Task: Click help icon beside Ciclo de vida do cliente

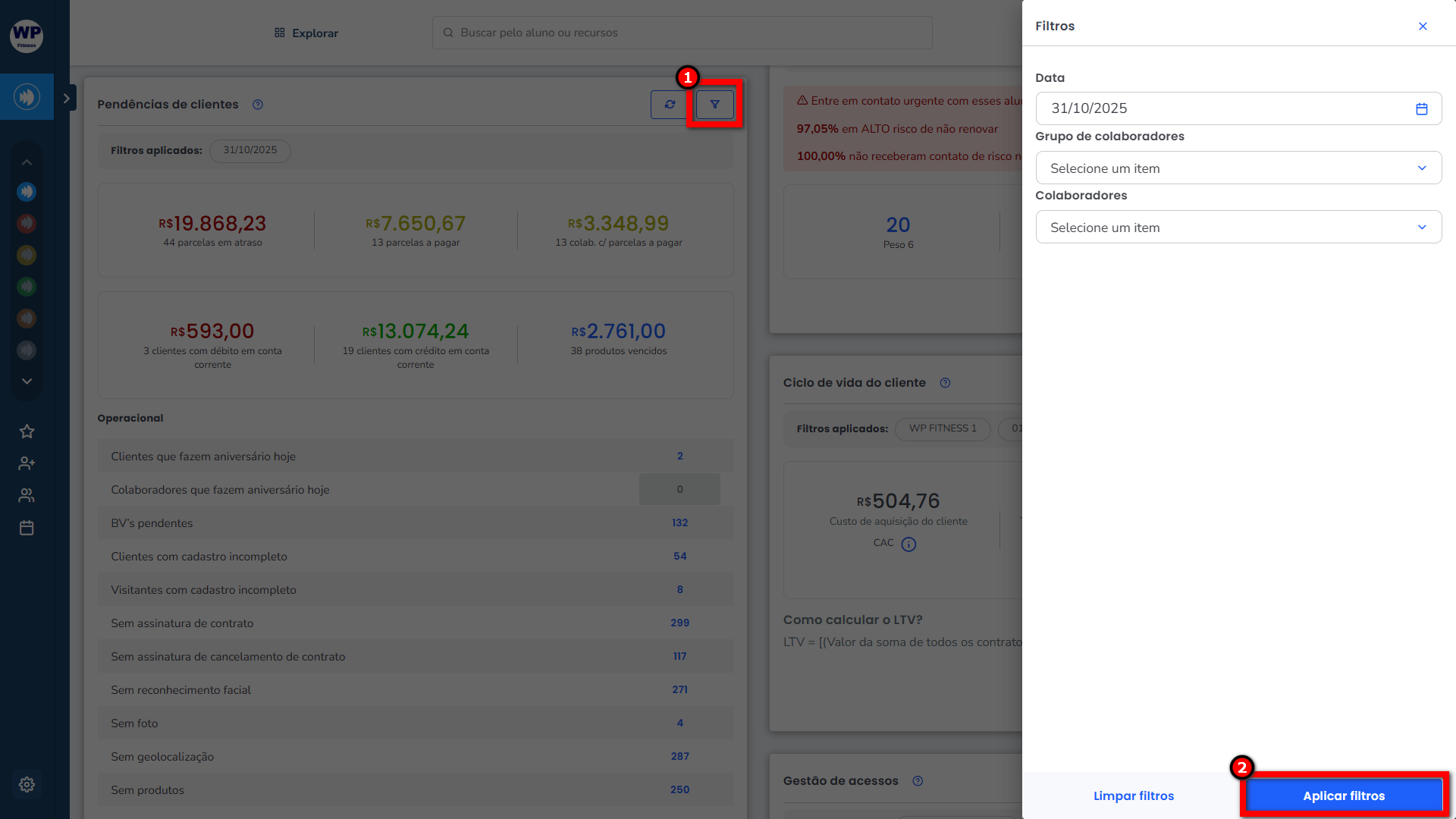Action: tap(945, 383)
